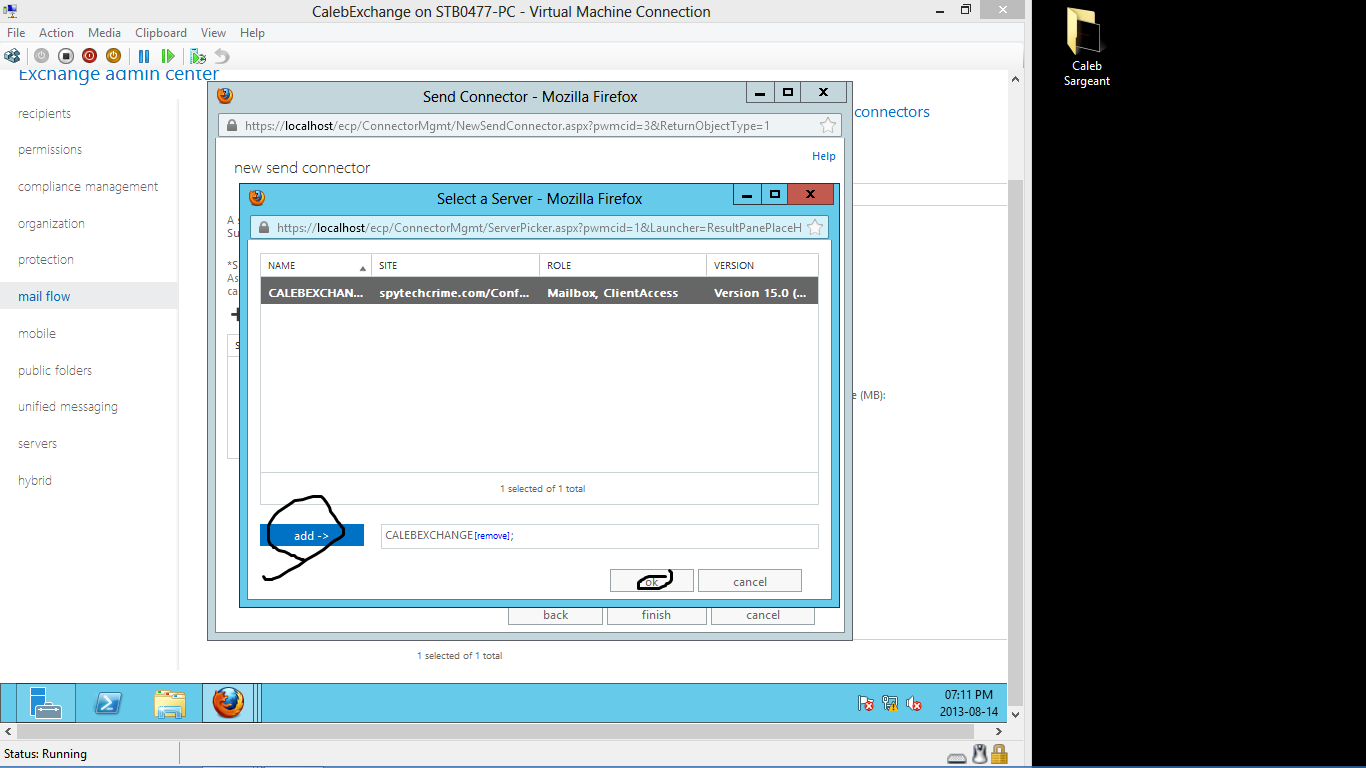Viewport: 1366px width, 768px height.
Task: Click the network warning tray icon
Action: point(890,703)
